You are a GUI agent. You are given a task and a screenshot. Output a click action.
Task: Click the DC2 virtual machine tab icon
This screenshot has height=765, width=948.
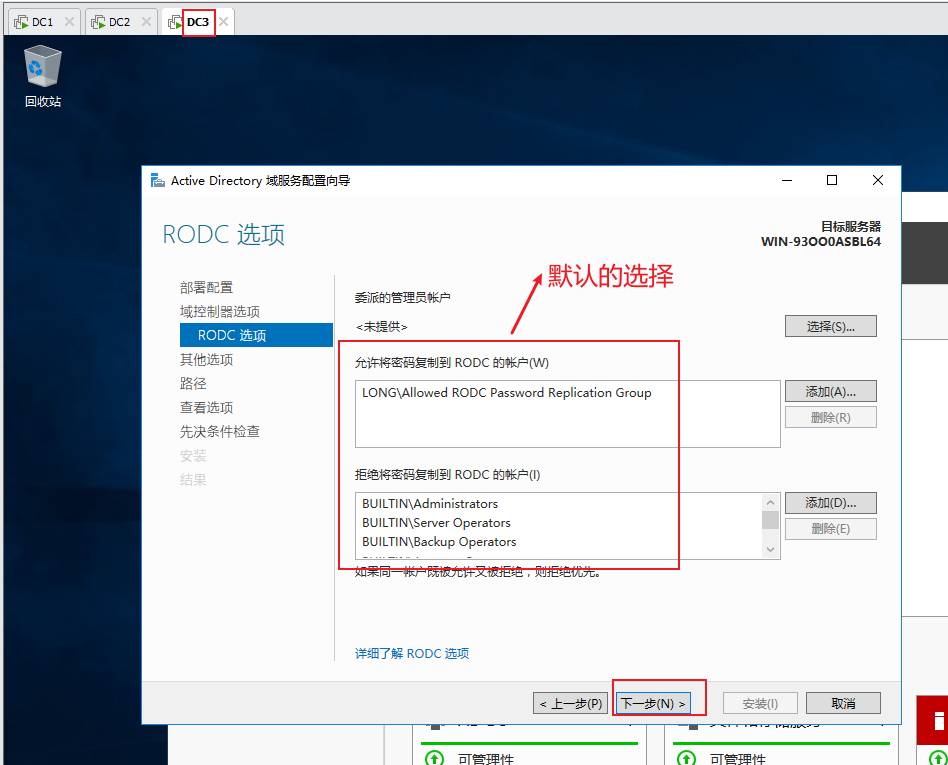[98, 22]
